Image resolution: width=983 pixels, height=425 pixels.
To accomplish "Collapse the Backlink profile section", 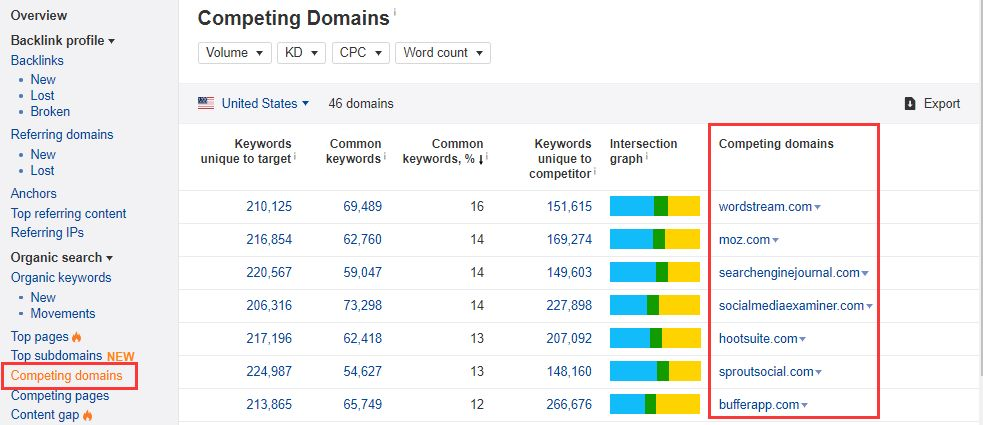I will [63, 41].
